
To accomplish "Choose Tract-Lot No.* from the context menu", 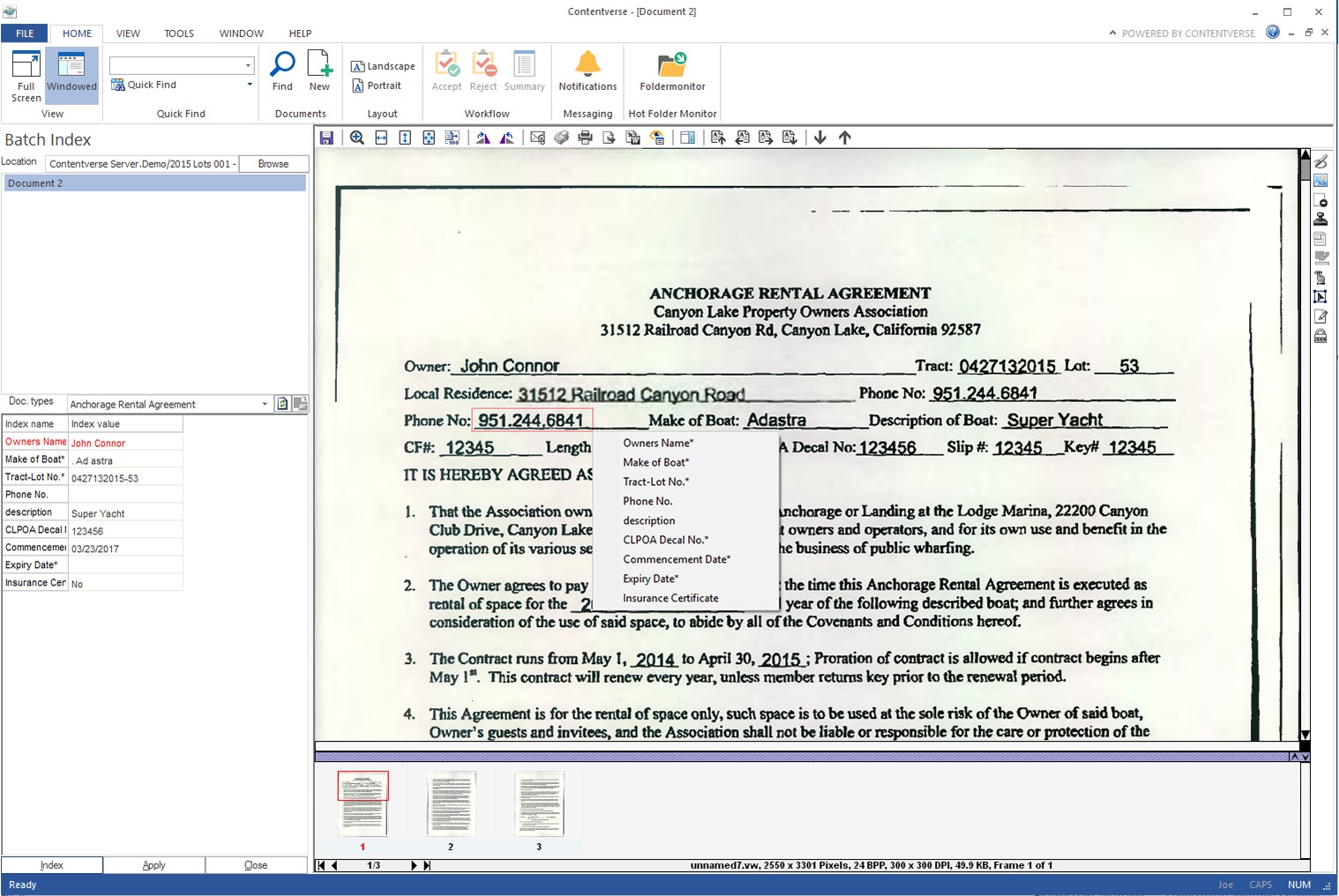I will [686, 482].
